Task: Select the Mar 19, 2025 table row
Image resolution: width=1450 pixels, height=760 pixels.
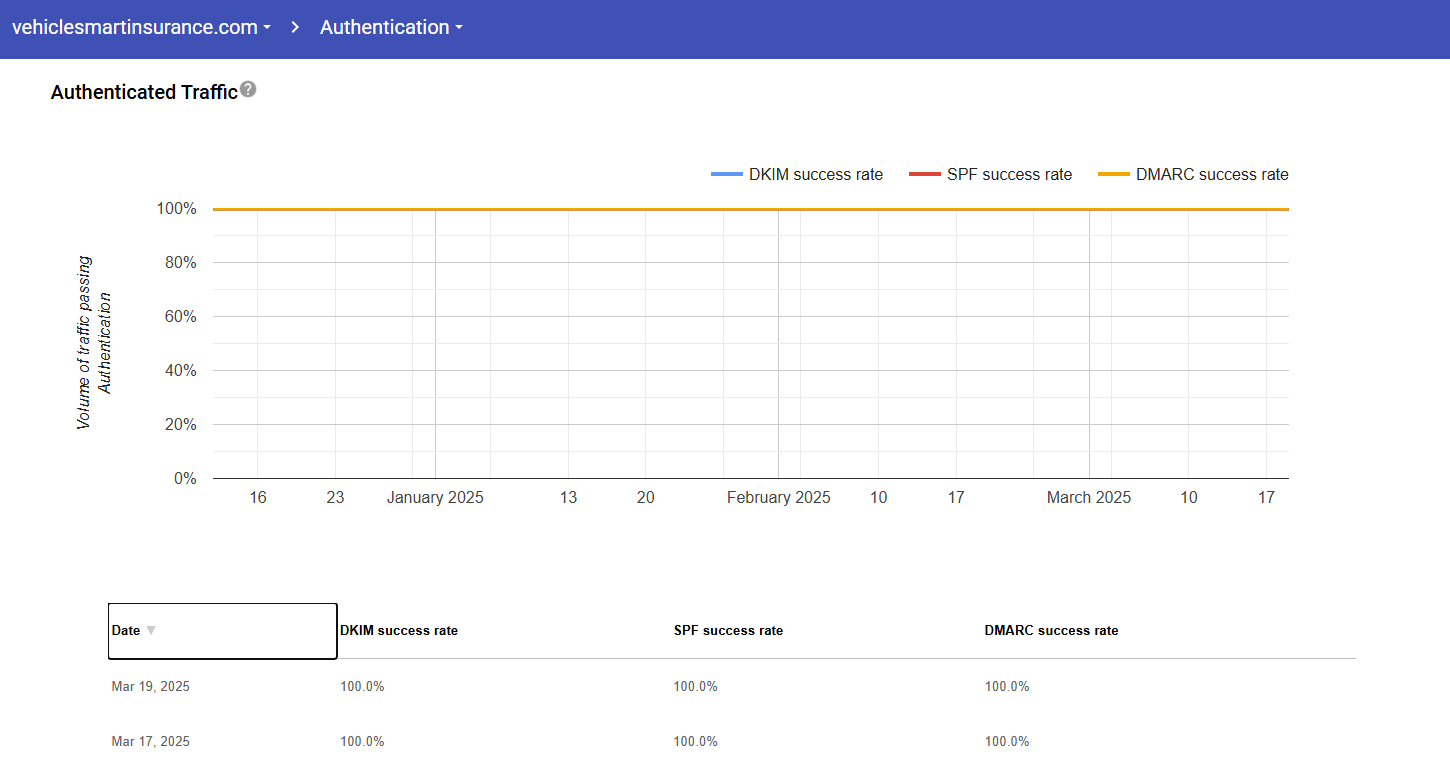Action: (150, 687)
